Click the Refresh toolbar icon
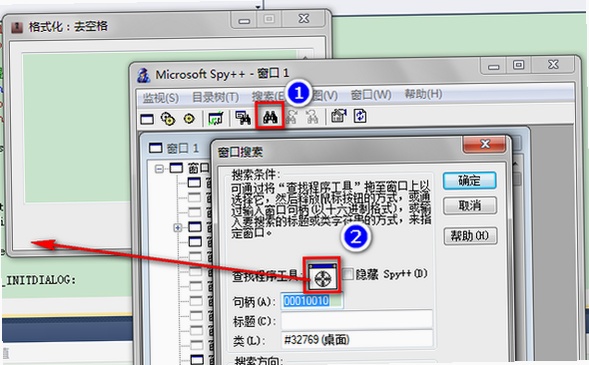The image size is (589, 365). (x=360, y=116)
